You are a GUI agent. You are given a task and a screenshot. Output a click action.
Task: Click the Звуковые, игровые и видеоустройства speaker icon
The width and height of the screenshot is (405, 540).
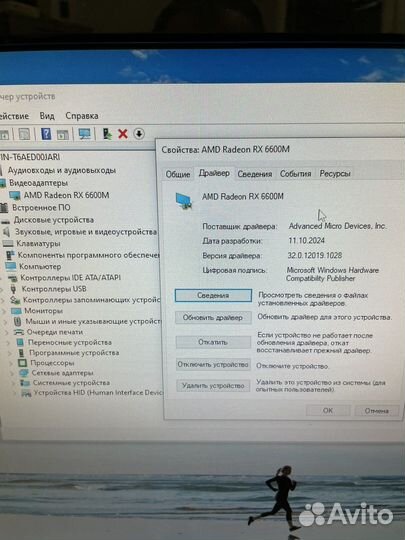(7, 232)
